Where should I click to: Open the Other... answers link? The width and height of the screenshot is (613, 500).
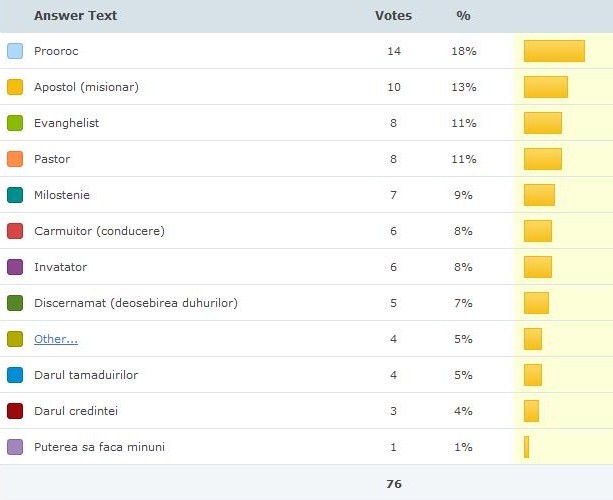pos(56,339)
